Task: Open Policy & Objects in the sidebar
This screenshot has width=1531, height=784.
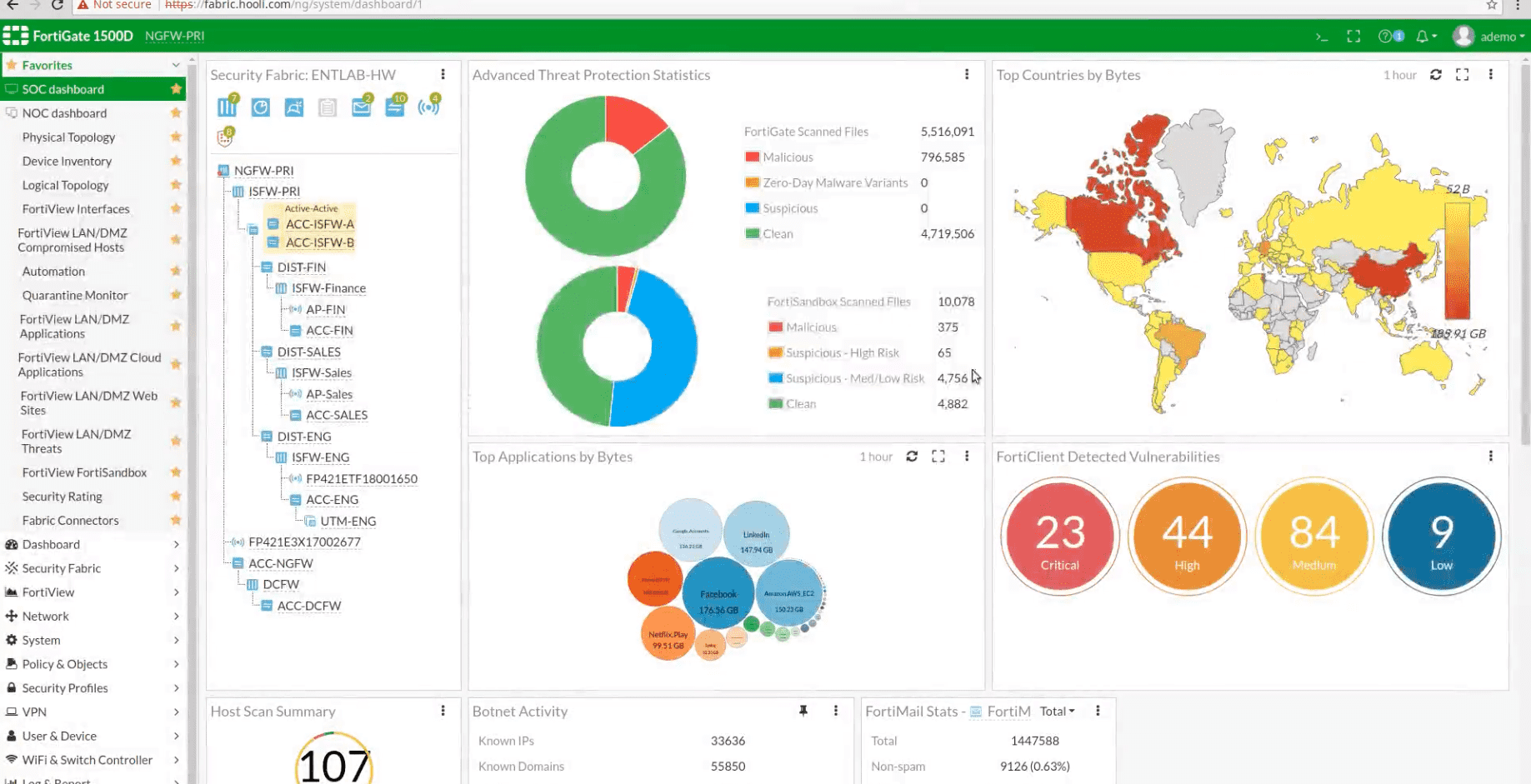Action: tap(65, 664)
